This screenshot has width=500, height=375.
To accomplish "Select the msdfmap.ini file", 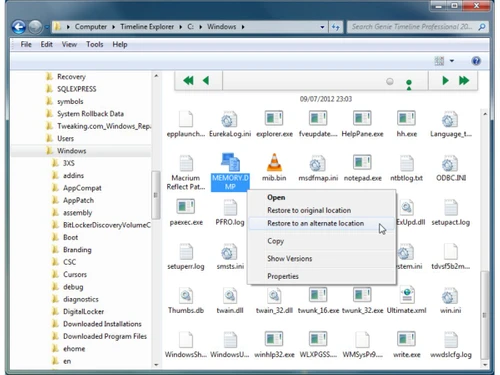I will pos(318,168).
